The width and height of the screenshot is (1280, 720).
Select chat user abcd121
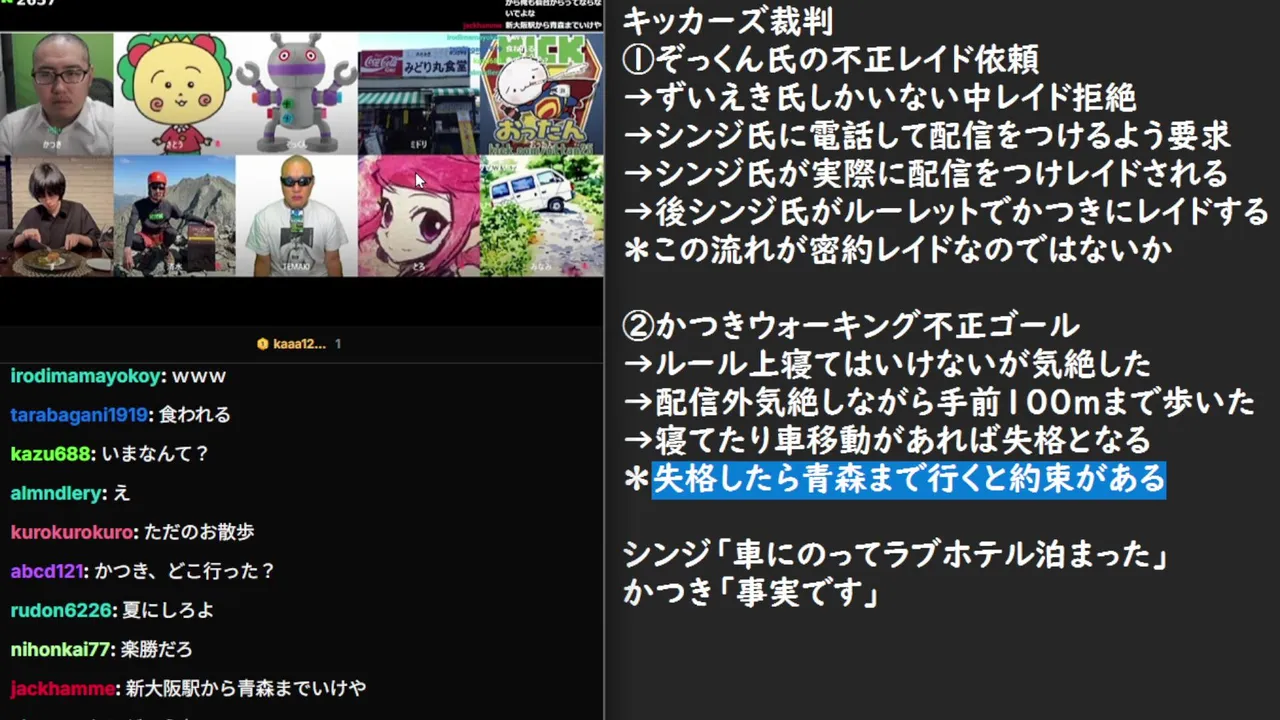[x=47, y=571]
